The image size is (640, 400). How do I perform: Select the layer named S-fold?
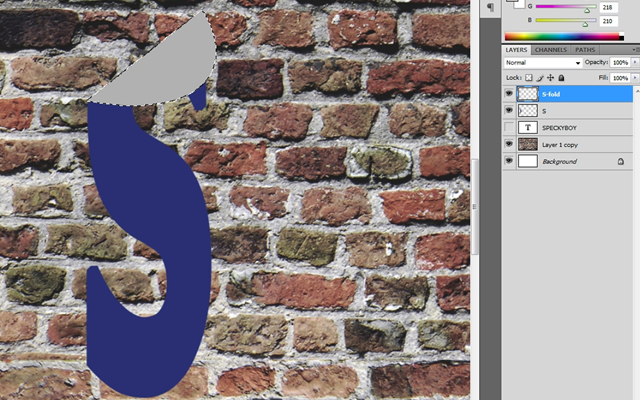[551, 94]
